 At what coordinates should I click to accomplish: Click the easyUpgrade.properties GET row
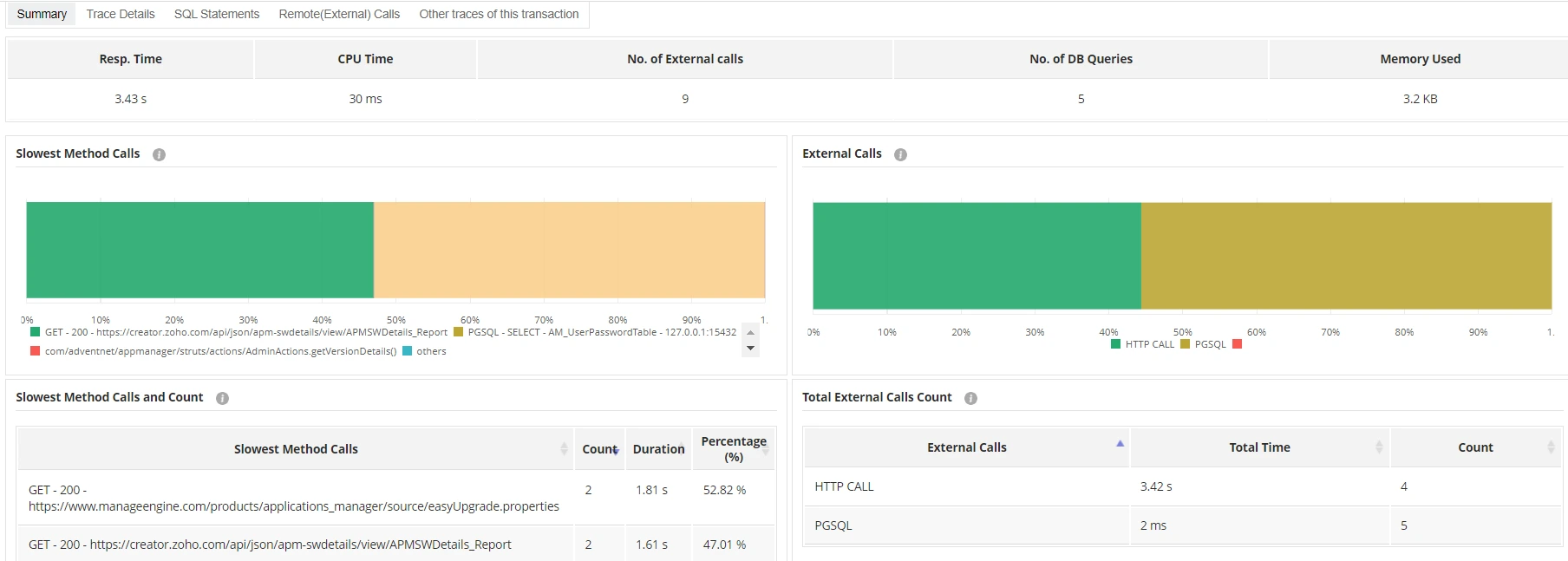click(x=294, y=498)
